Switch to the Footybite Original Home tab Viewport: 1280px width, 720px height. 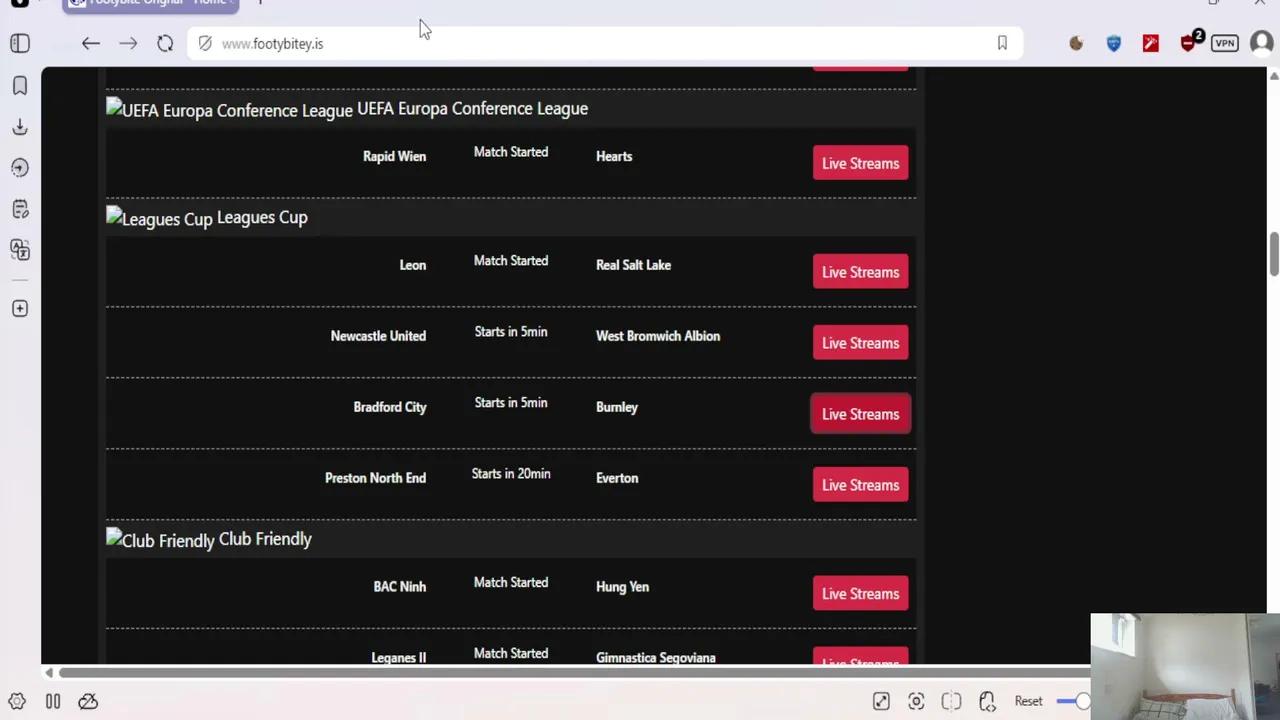point(151,3)
